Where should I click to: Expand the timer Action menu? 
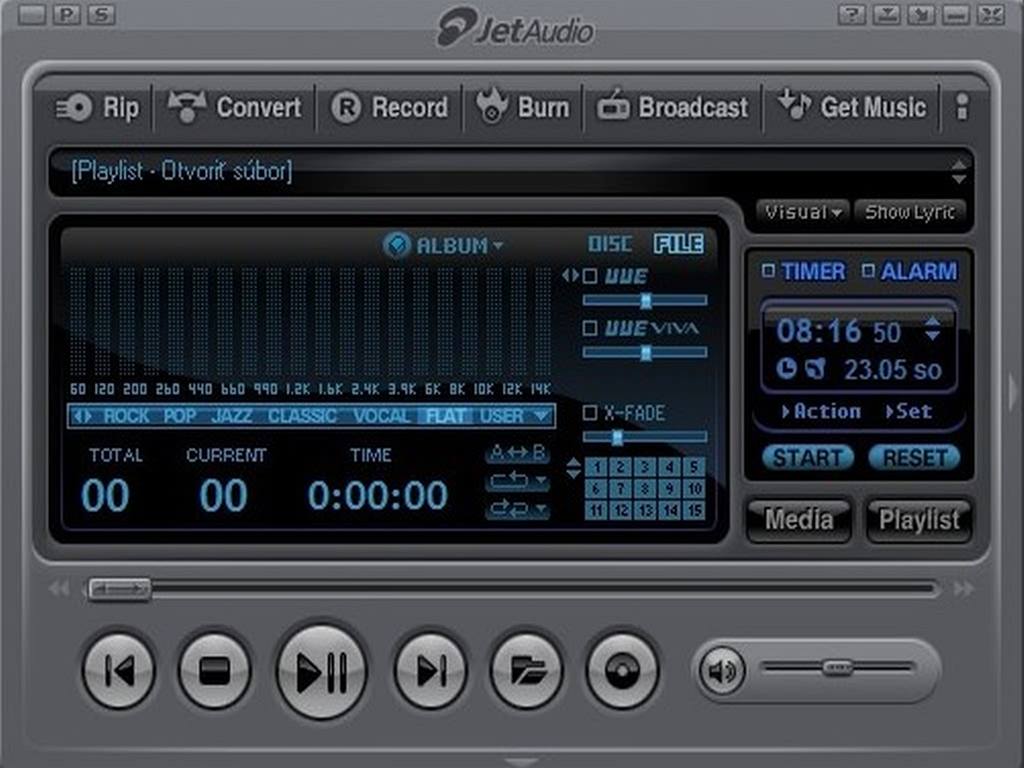coord(822,411)
